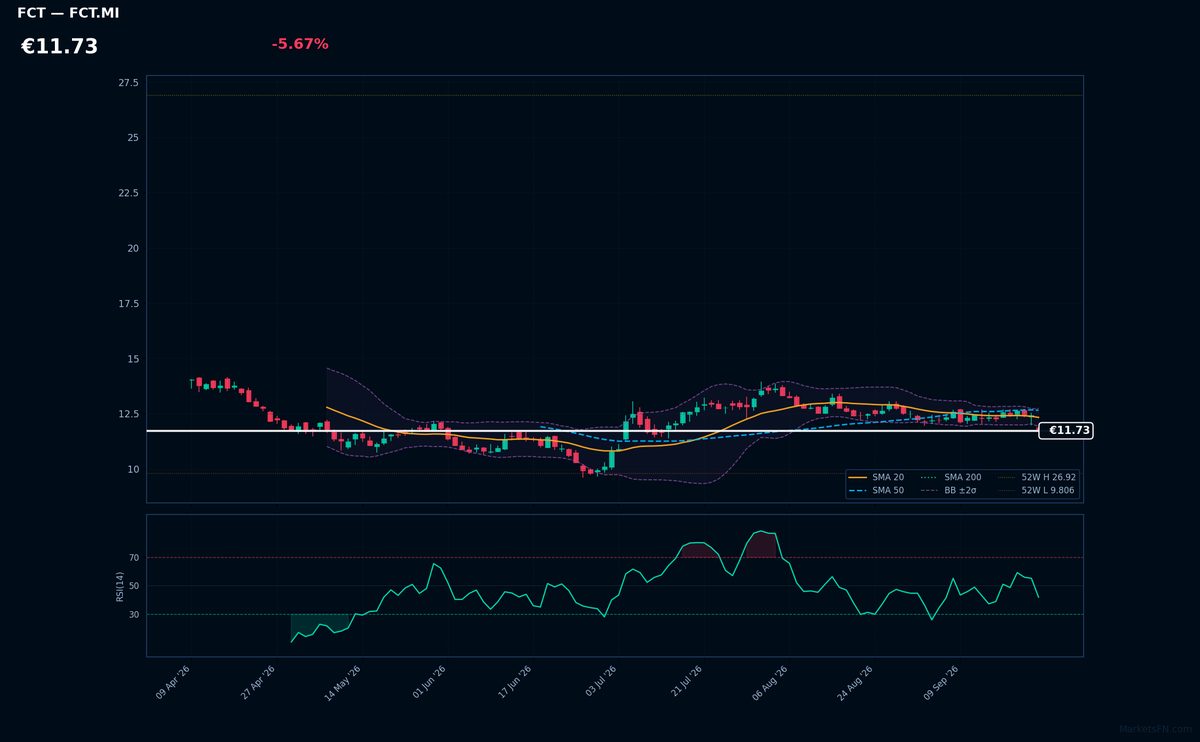Click the RSI 70 level axis label

[x=134, y=557]
